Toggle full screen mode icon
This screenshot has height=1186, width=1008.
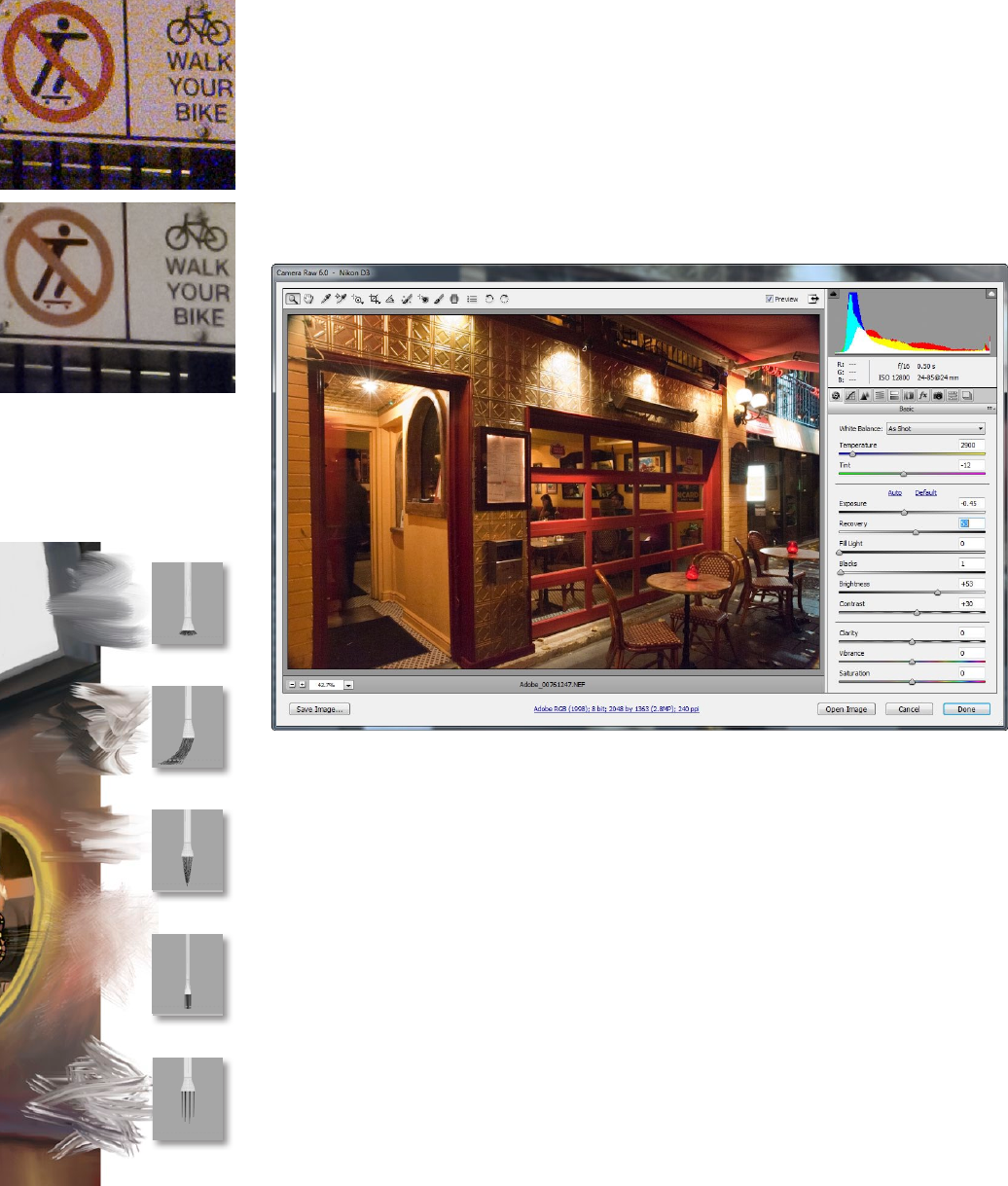[813, 300]
